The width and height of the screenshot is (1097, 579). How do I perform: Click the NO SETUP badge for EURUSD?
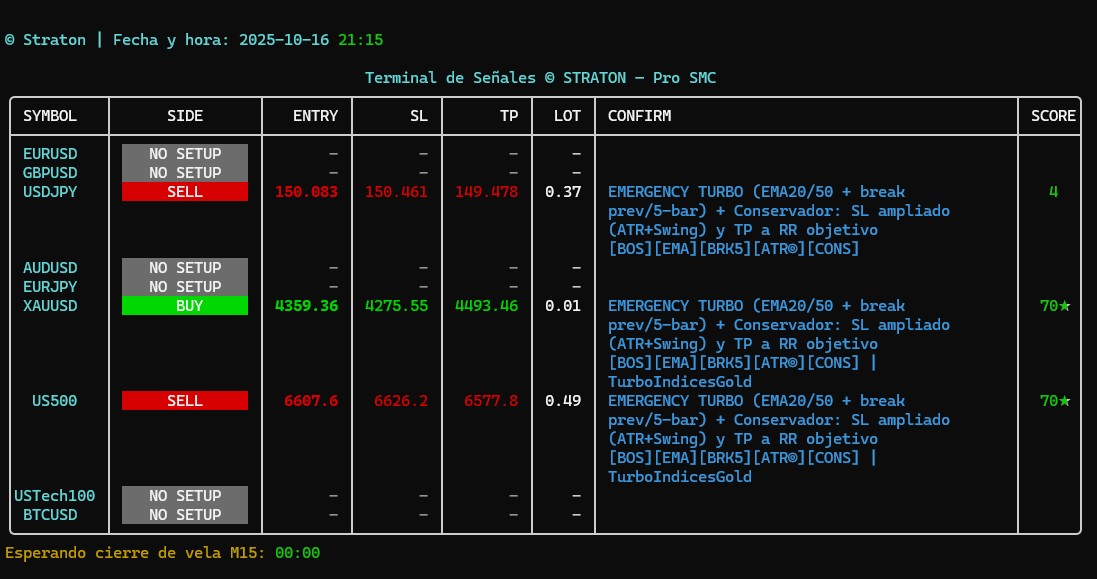point(185,154)
